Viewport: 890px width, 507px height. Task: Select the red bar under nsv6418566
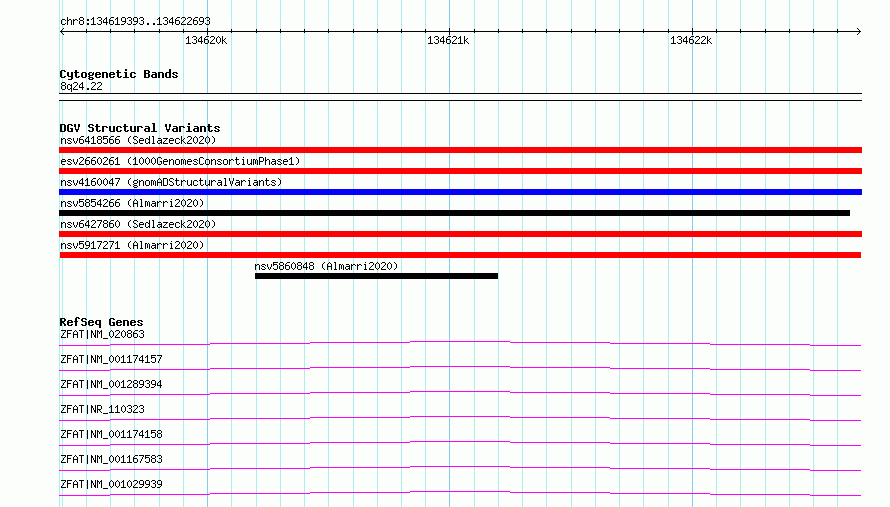coord(460,150)
